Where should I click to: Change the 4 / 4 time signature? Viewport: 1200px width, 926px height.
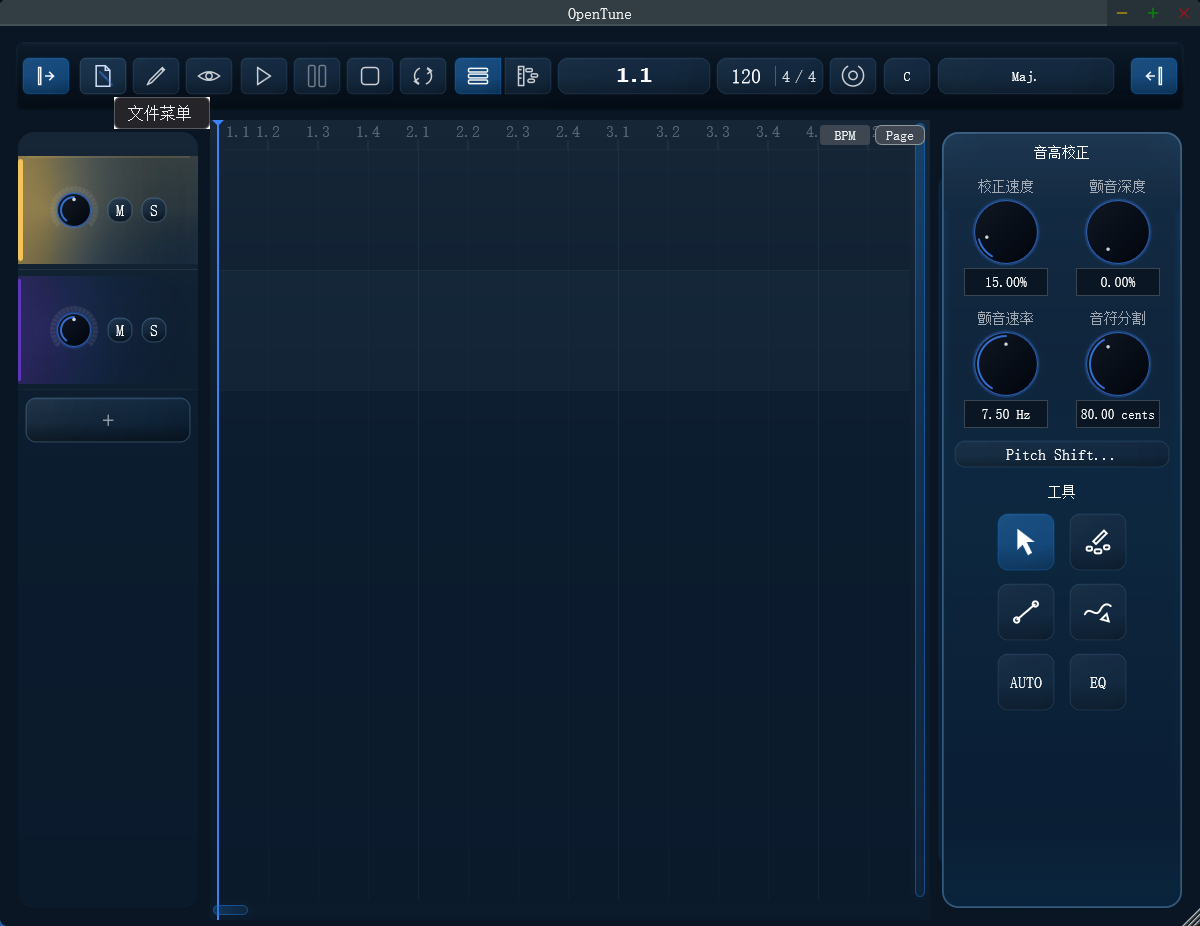[799, 76]
